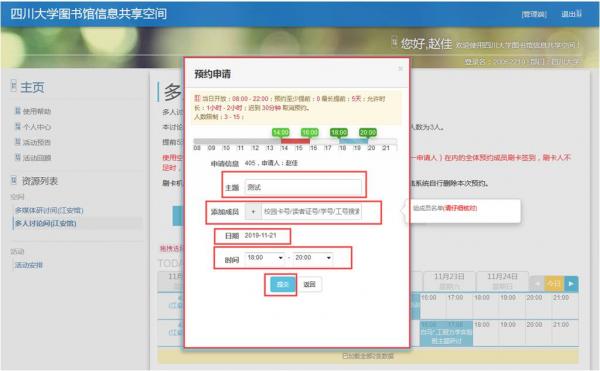Click the green 20:00 timeline handle
Screen dimensions: 600x371
[368, 132]
